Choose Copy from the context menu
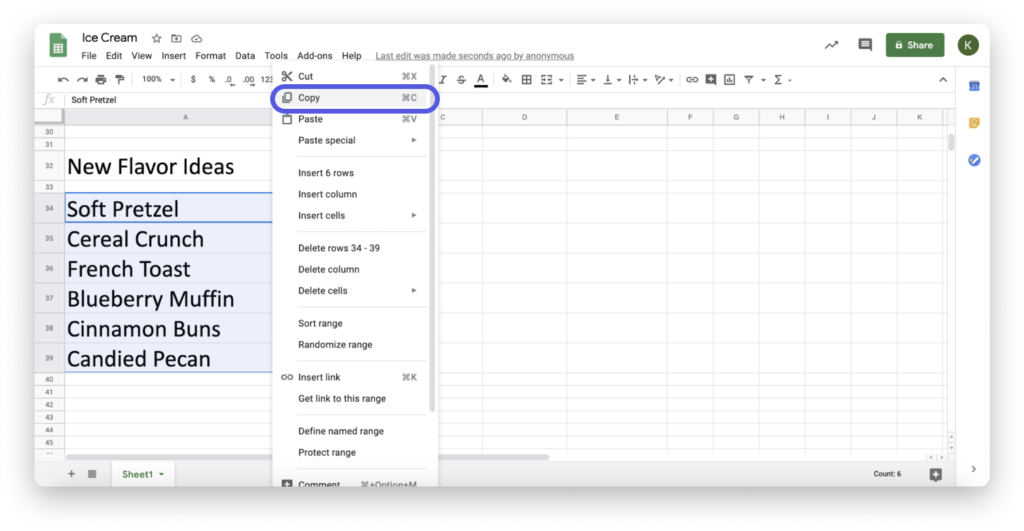The width and height of the screenshot is (1024, 531). coord(309,98)
